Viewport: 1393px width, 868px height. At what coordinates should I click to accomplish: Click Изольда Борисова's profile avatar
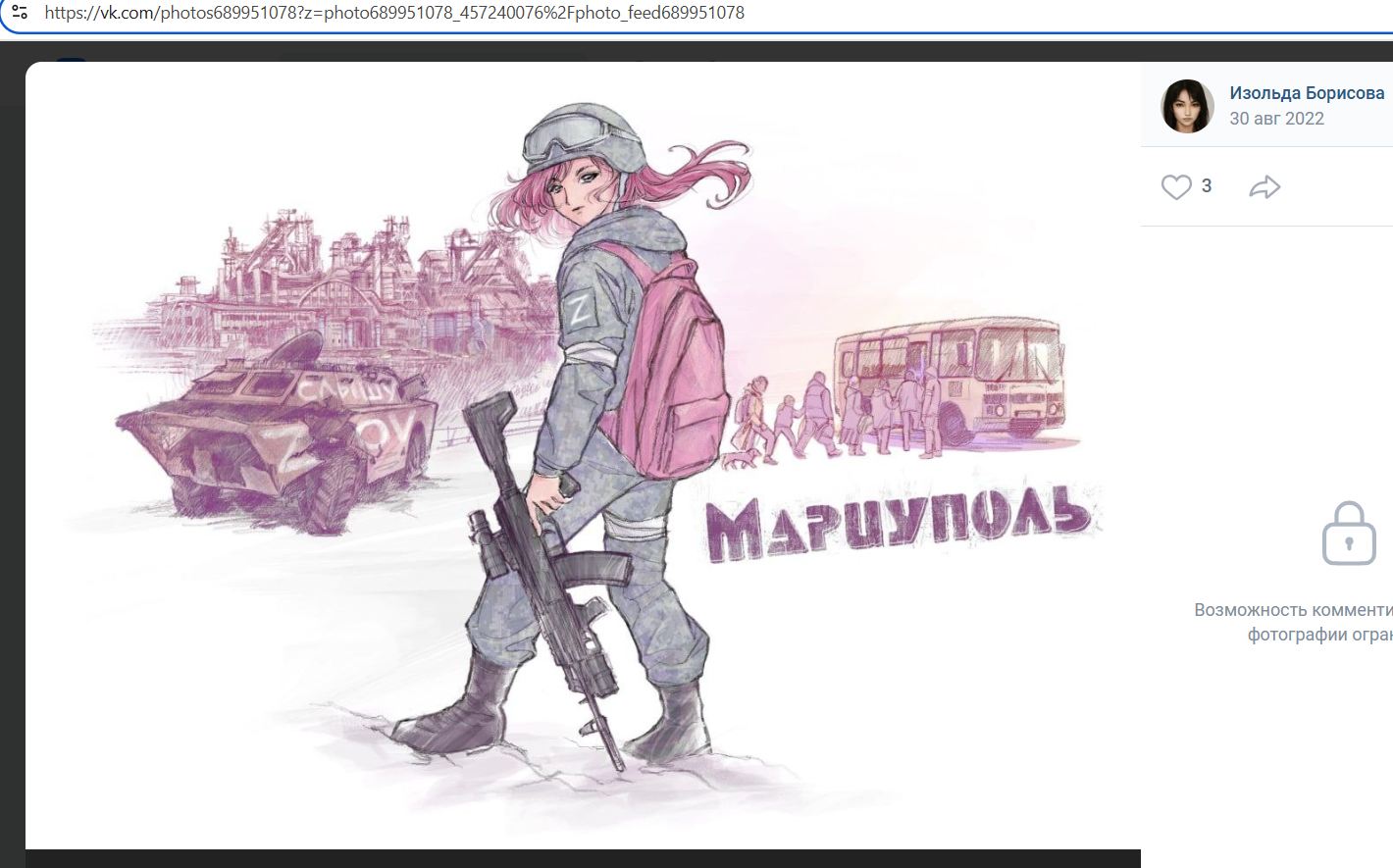tap(1187, 105)
